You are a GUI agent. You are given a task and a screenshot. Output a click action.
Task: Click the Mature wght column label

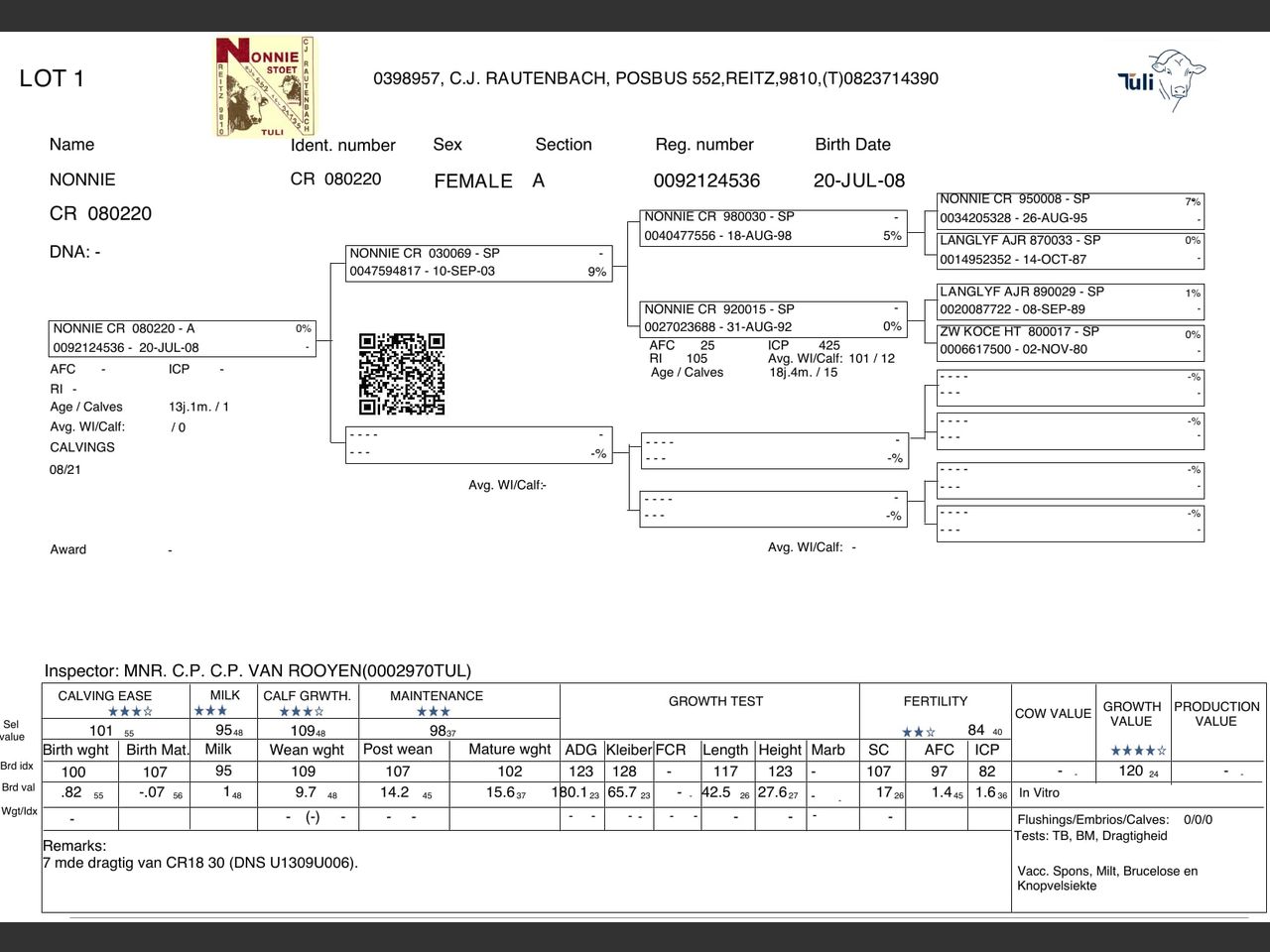pos(510,750)
